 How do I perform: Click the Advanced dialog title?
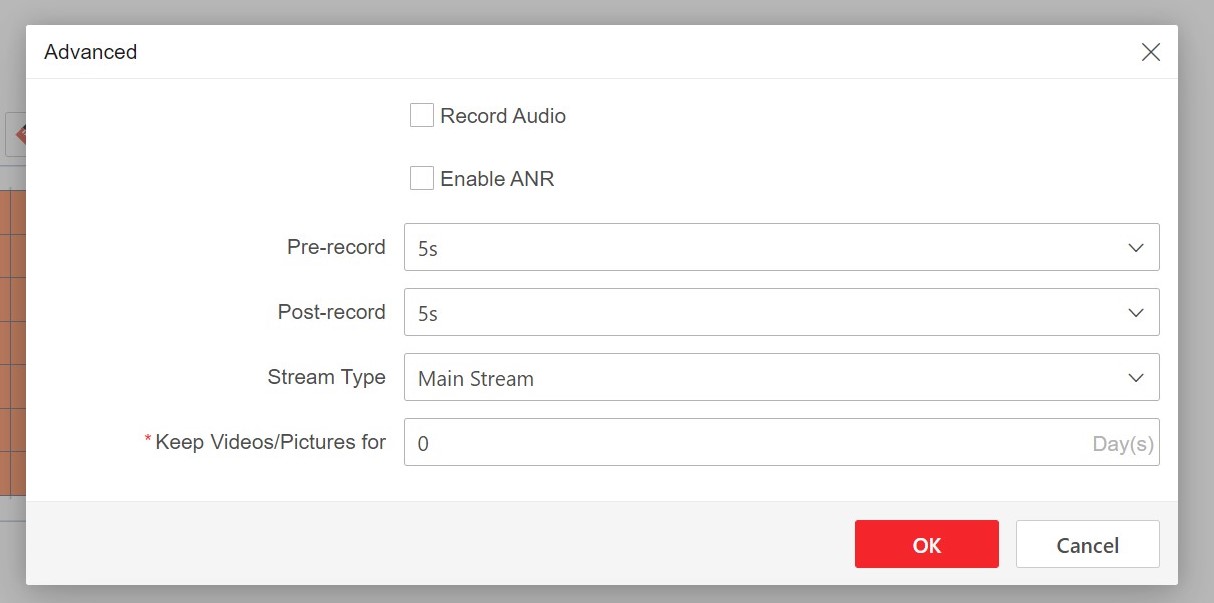click(x=90, y=52)
